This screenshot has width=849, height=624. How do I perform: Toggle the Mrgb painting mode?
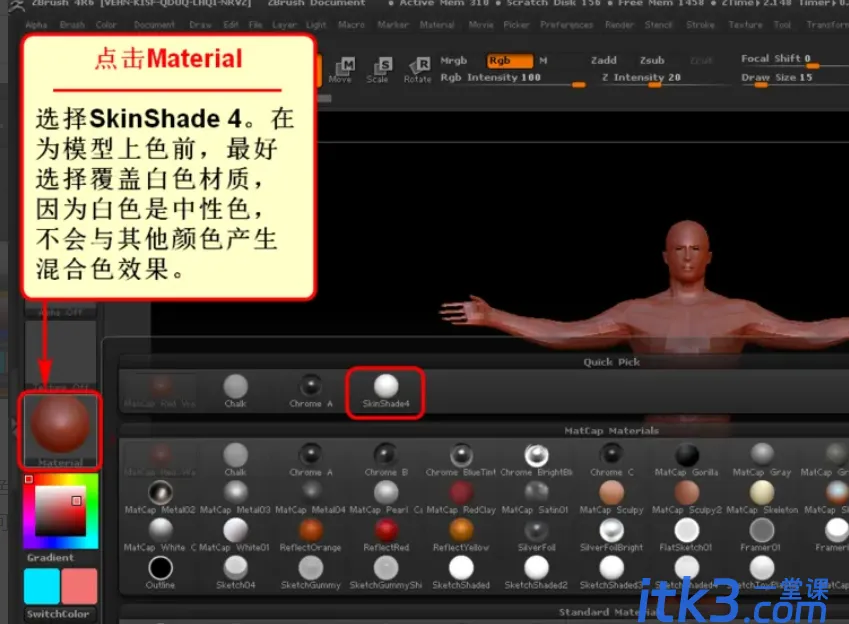[453, 60]
